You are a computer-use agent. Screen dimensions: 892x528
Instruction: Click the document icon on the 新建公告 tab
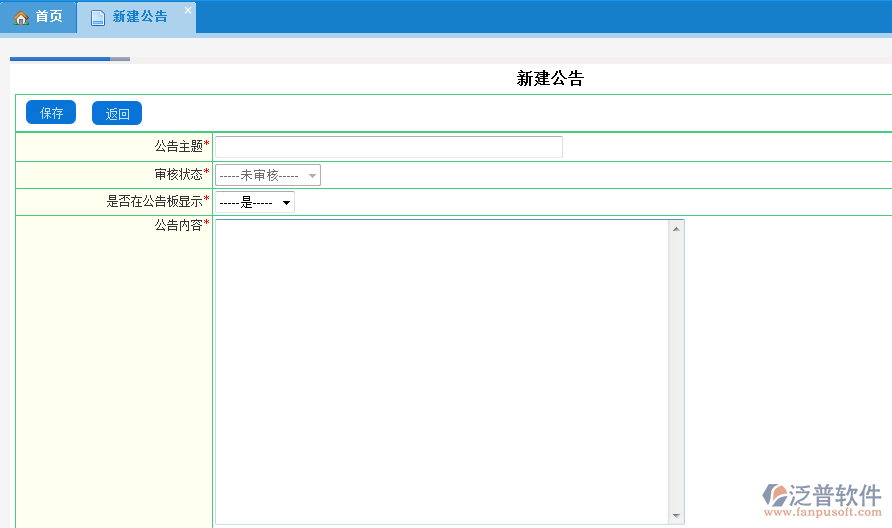(x=98, y=18)
